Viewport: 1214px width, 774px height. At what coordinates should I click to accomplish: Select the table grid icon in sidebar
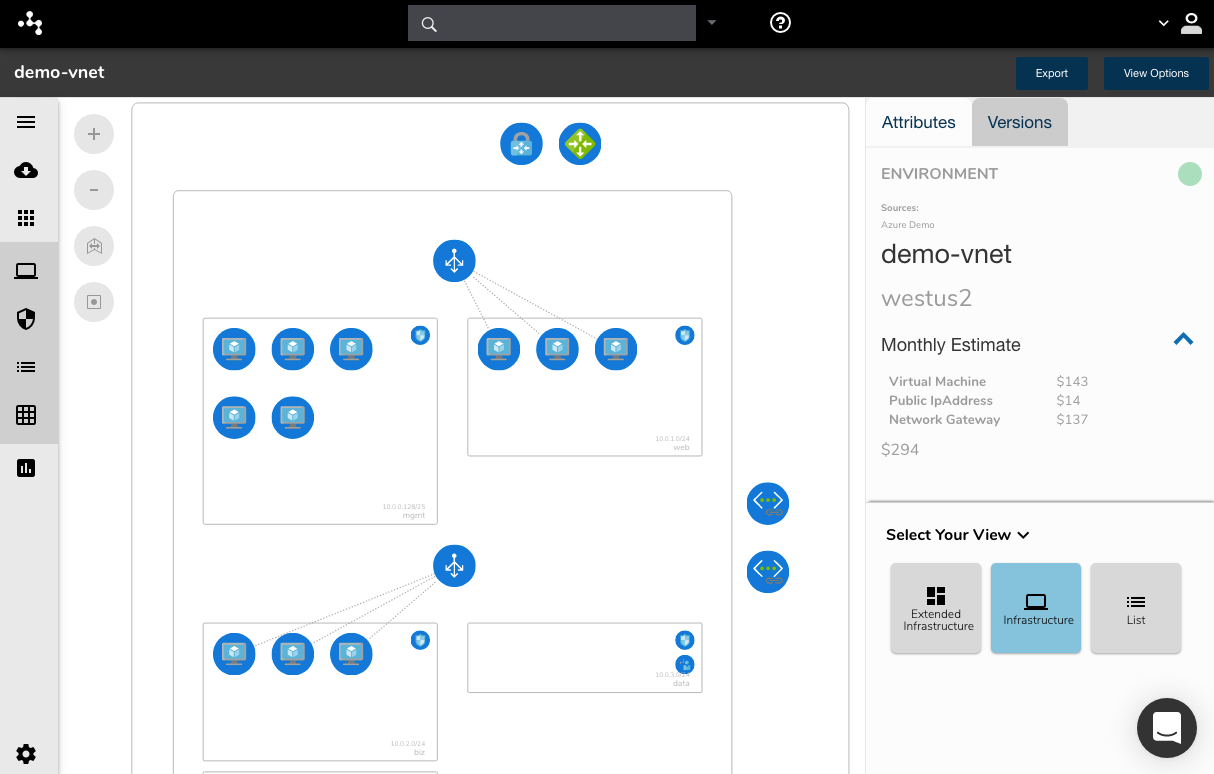point(26,415)
